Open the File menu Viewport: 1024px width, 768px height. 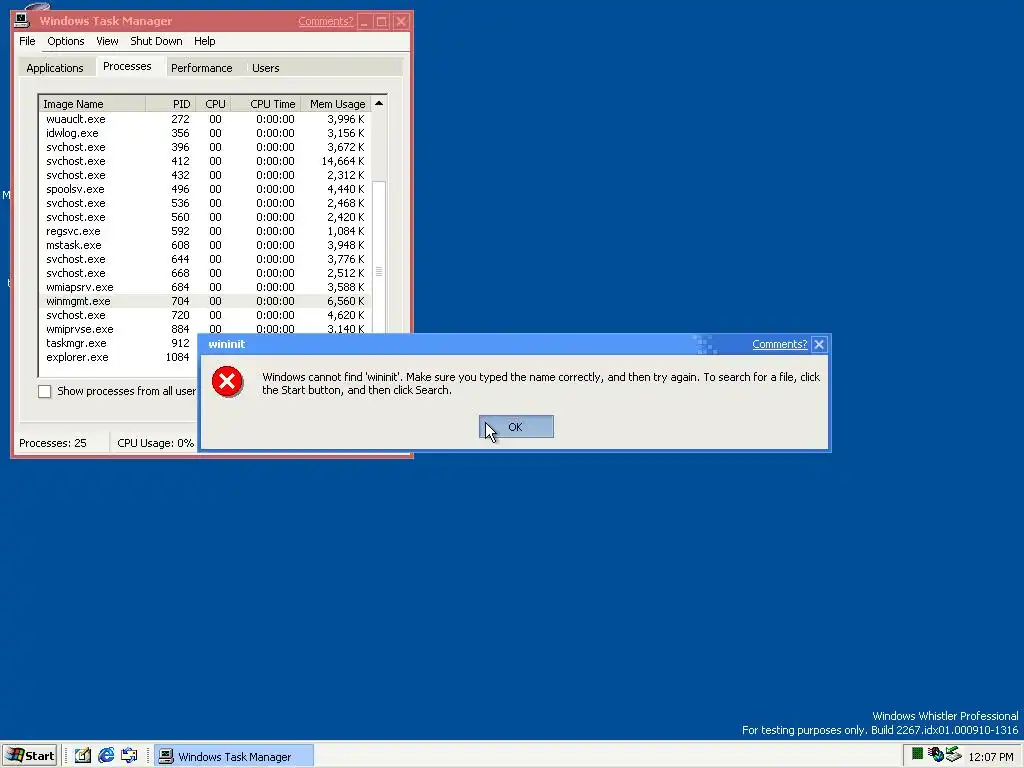[27, 41]
